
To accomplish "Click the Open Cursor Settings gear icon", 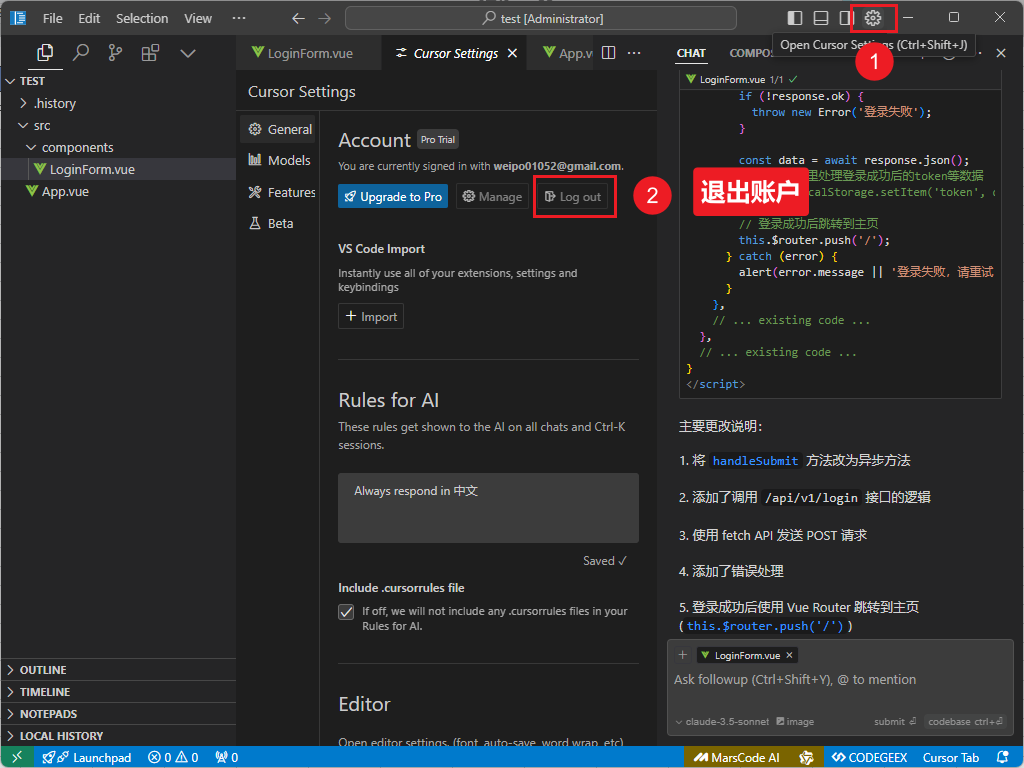I will click(x=873, y=18).
